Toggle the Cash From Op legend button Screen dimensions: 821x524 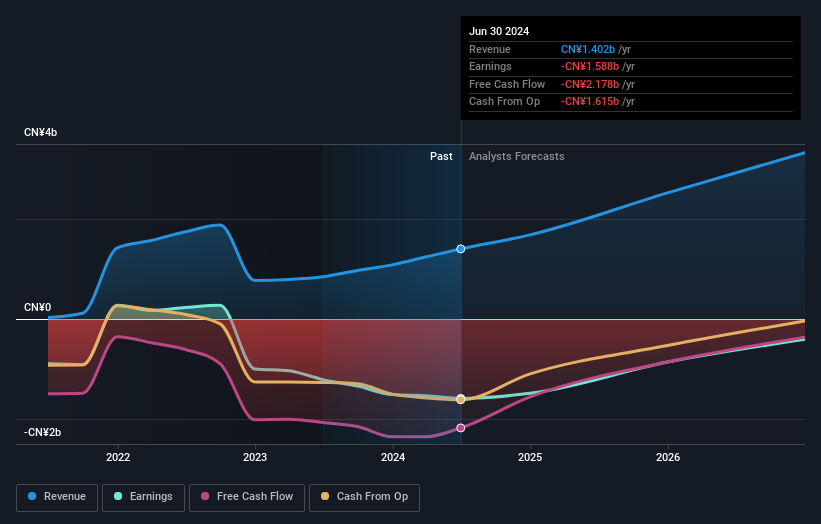point(364,497)
